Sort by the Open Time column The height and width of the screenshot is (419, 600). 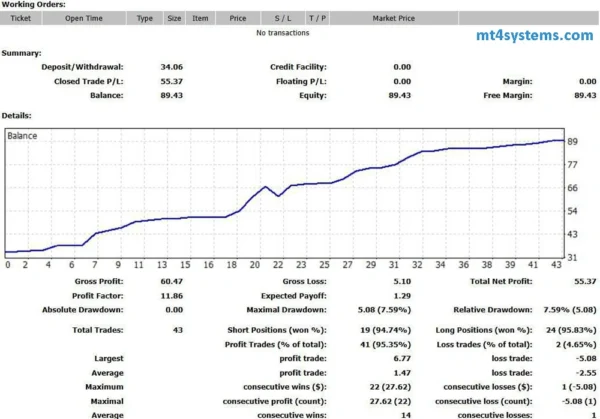pos(85,18)
